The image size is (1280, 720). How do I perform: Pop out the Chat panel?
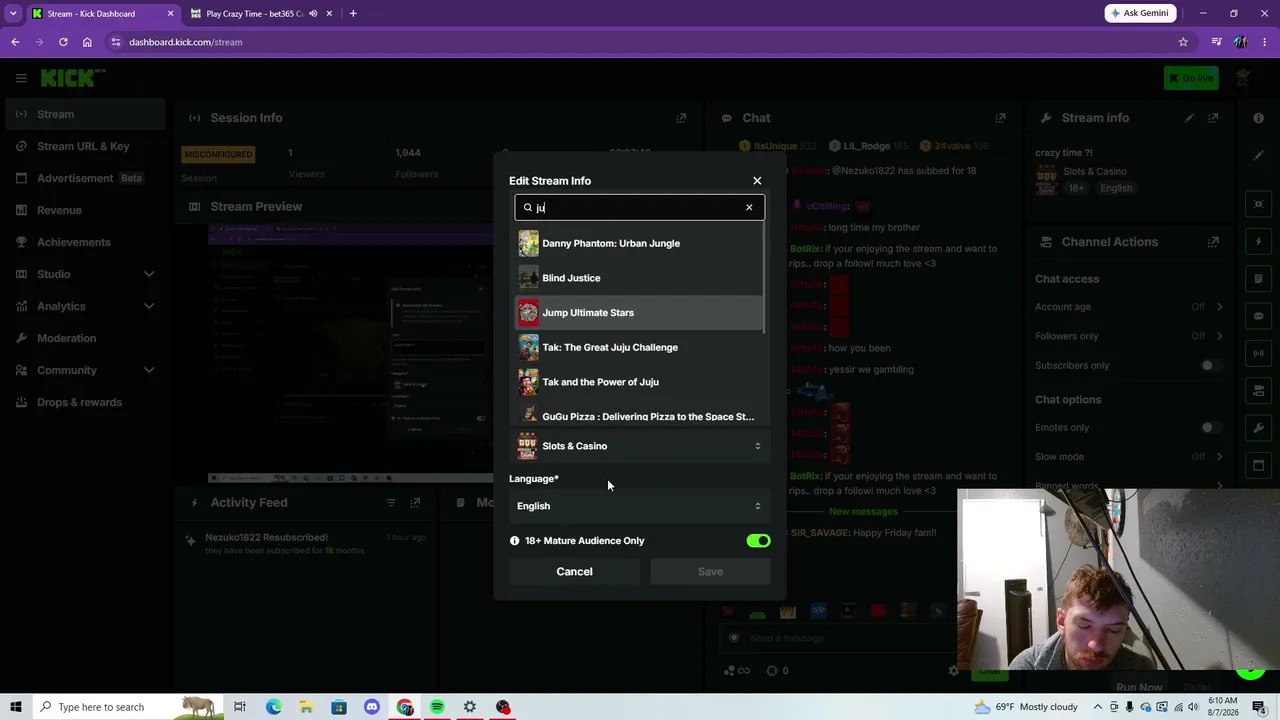coord(1000,118)
